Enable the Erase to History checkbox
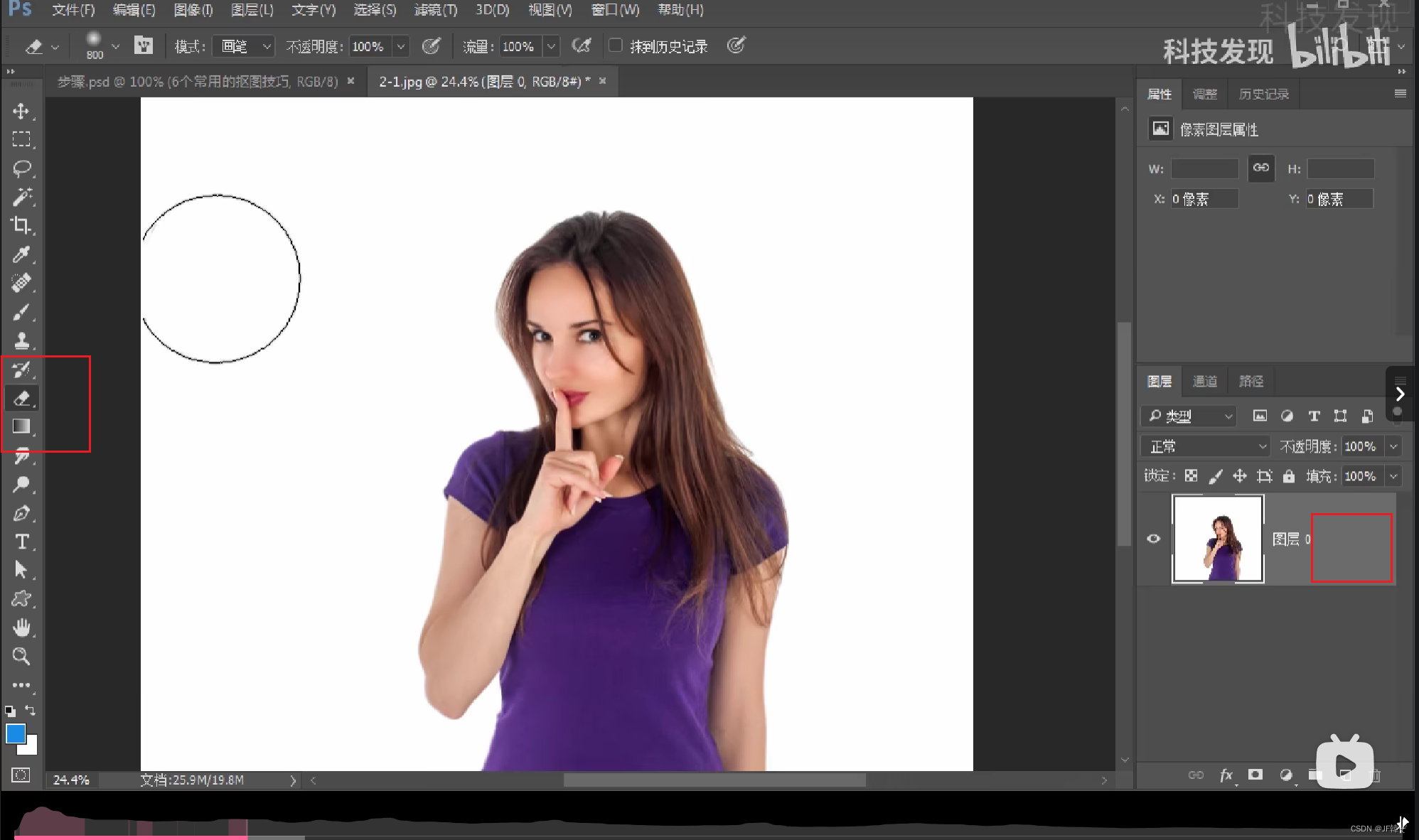Viewport: 1419px width, 840px height. (616, 45)
